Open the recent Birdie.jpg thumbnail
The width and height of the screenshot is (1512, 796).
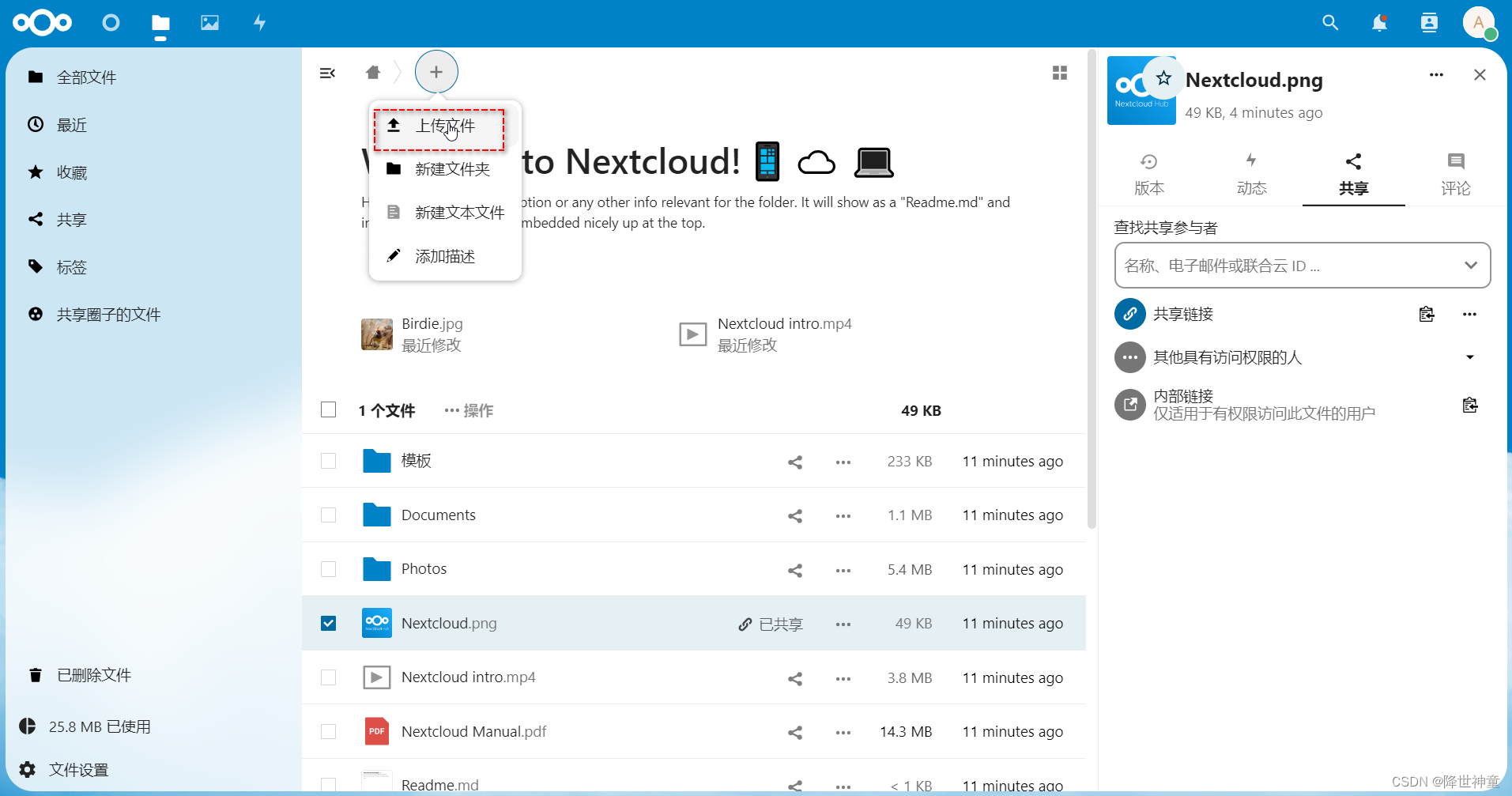point(377,334)
